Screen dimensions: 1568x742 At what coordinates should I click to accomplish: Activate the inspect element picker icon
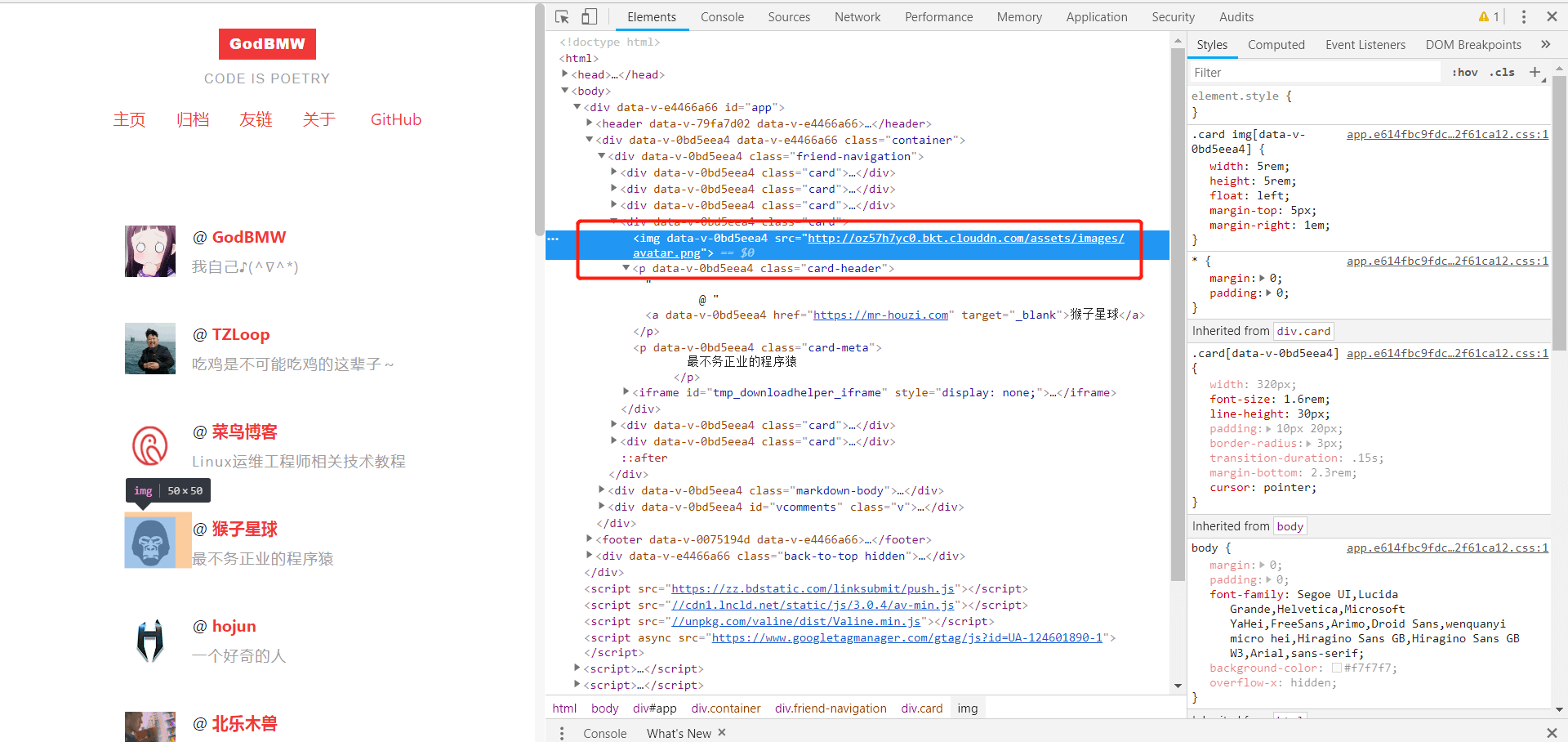pos(562,16)
